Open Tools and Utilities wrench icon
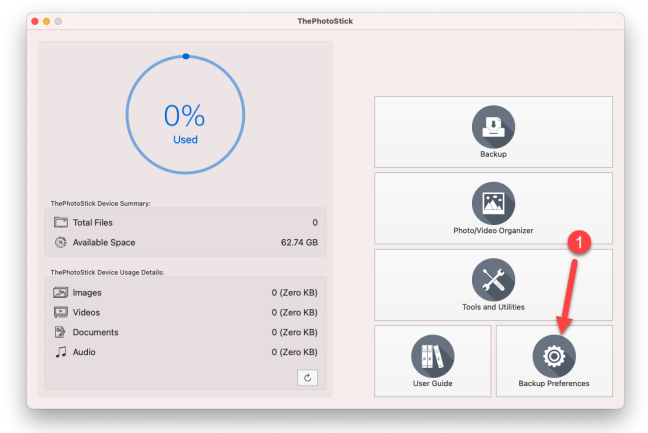The width and height of the screenshot is (648, 433). tap(493, 280)
